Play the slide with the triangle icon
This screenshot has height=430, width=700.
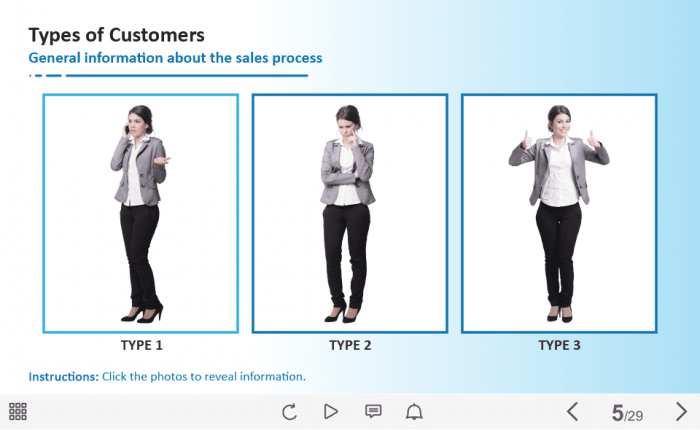point(331,412)
